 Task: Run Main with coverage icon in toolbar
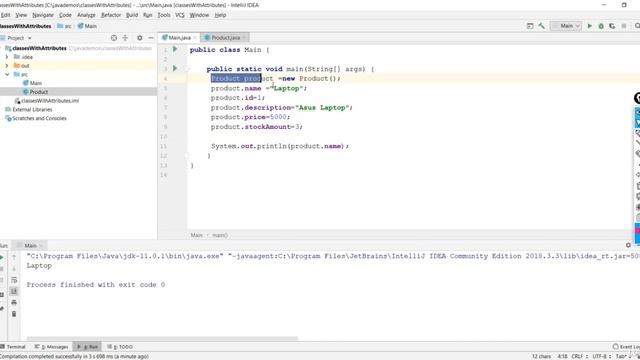pos(612,26)
